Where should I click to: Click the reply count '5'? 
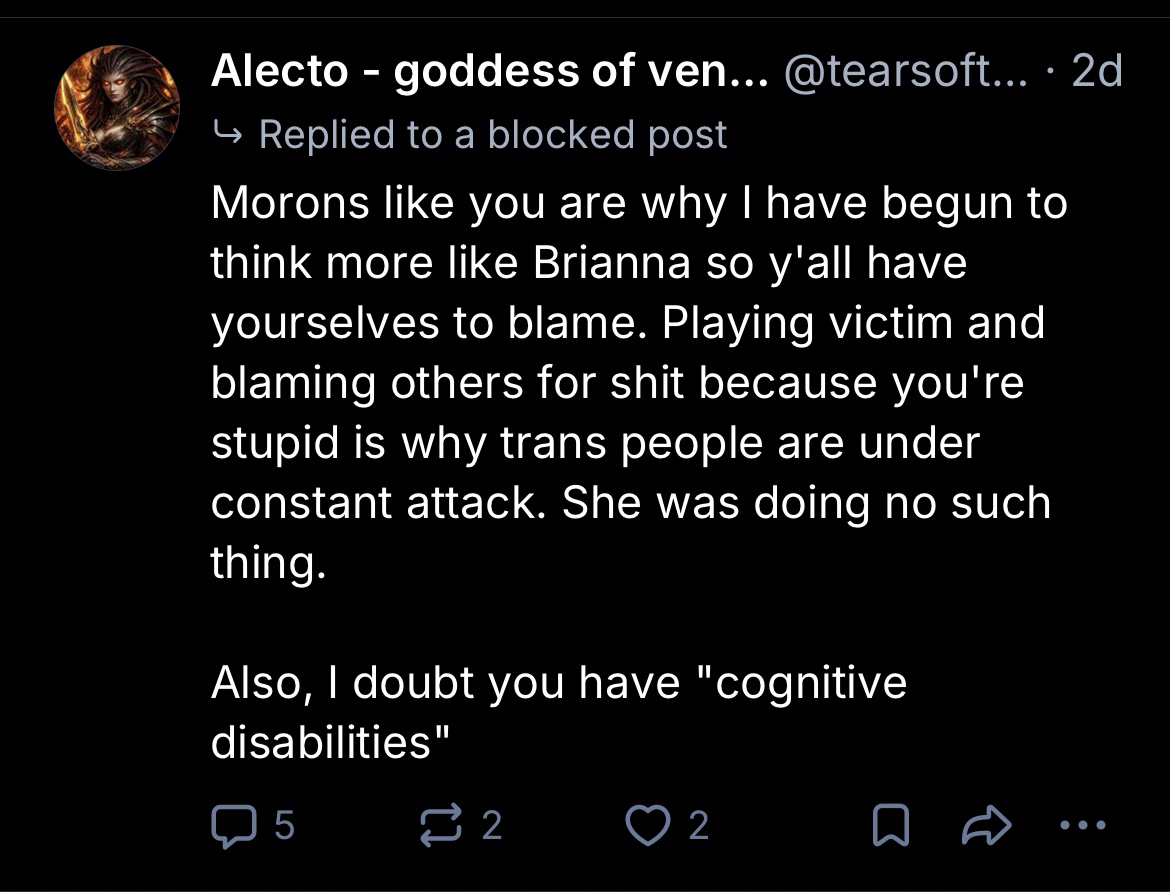tap(284, 825)
